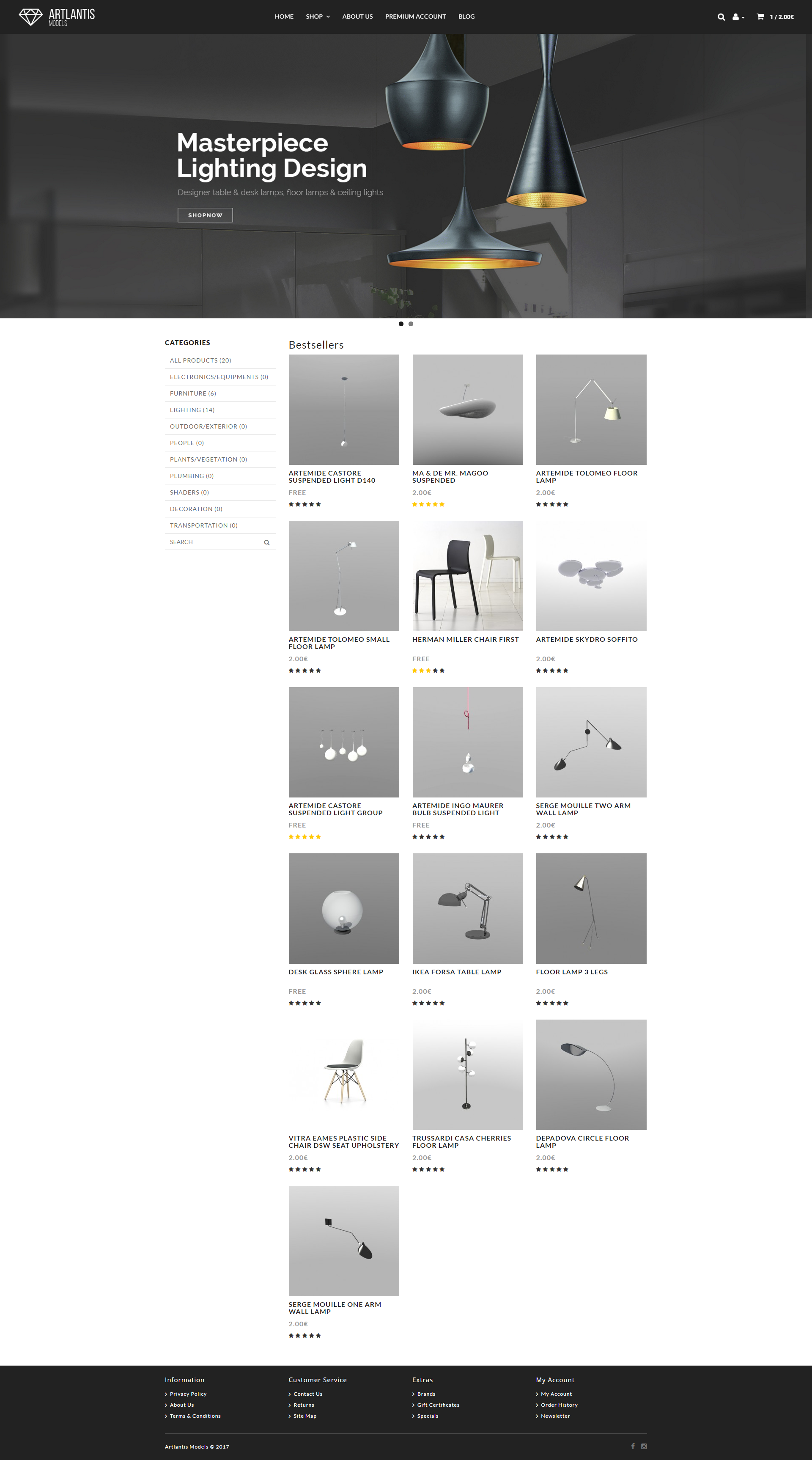Open the Premium Account menu item
Image resolution: width=812 pixels, height=1460 pixels.
(x=415, y=16)
